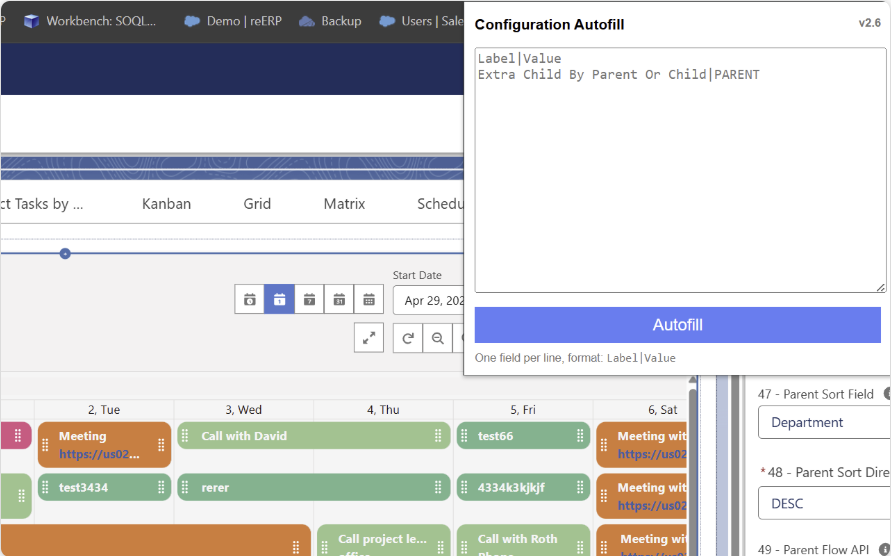Viewport: 891px width, 556px height.
Task: Open the Start Date picker field
Action: 429,300
